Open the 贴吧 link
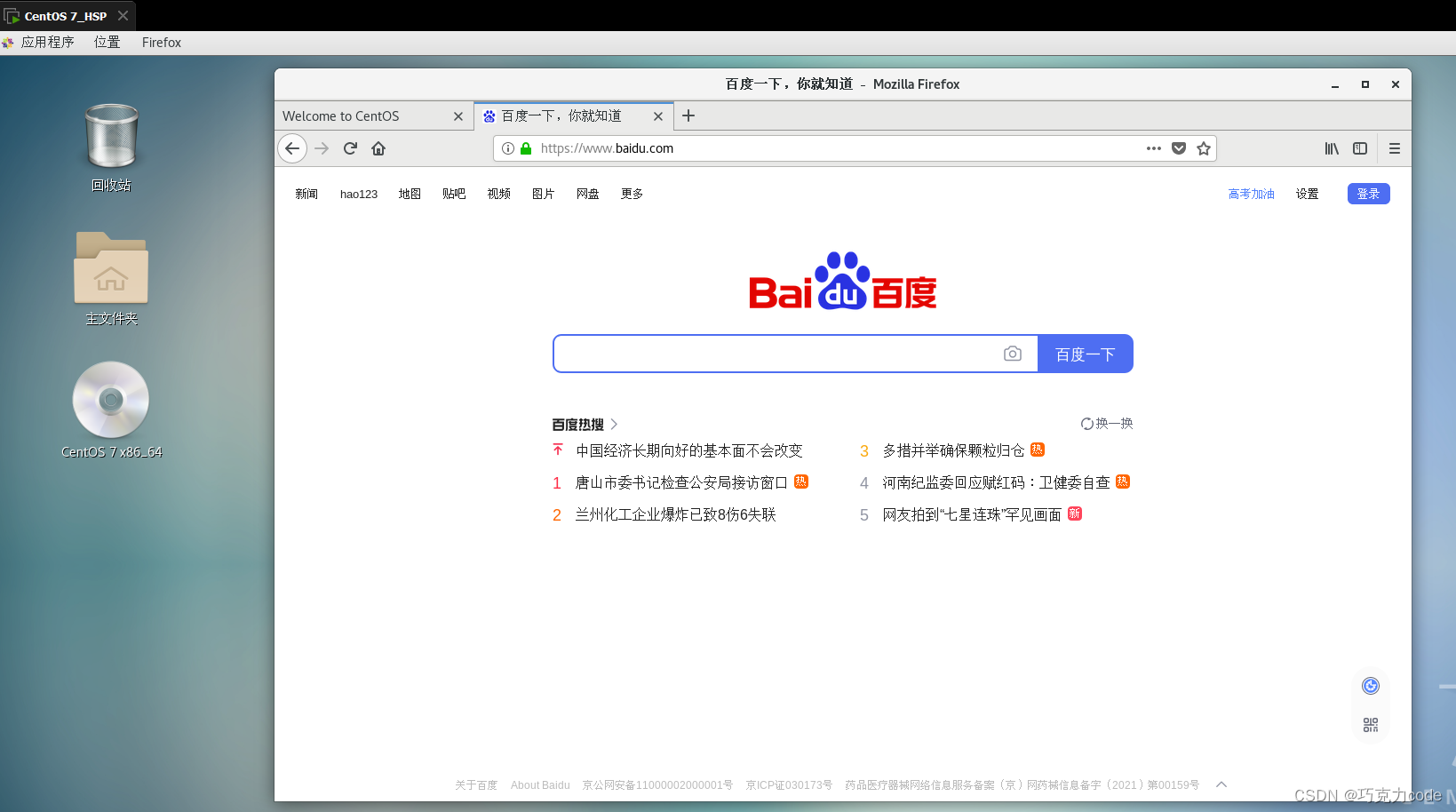Viewport: 1456px width, 812px height. click(454, 194)
